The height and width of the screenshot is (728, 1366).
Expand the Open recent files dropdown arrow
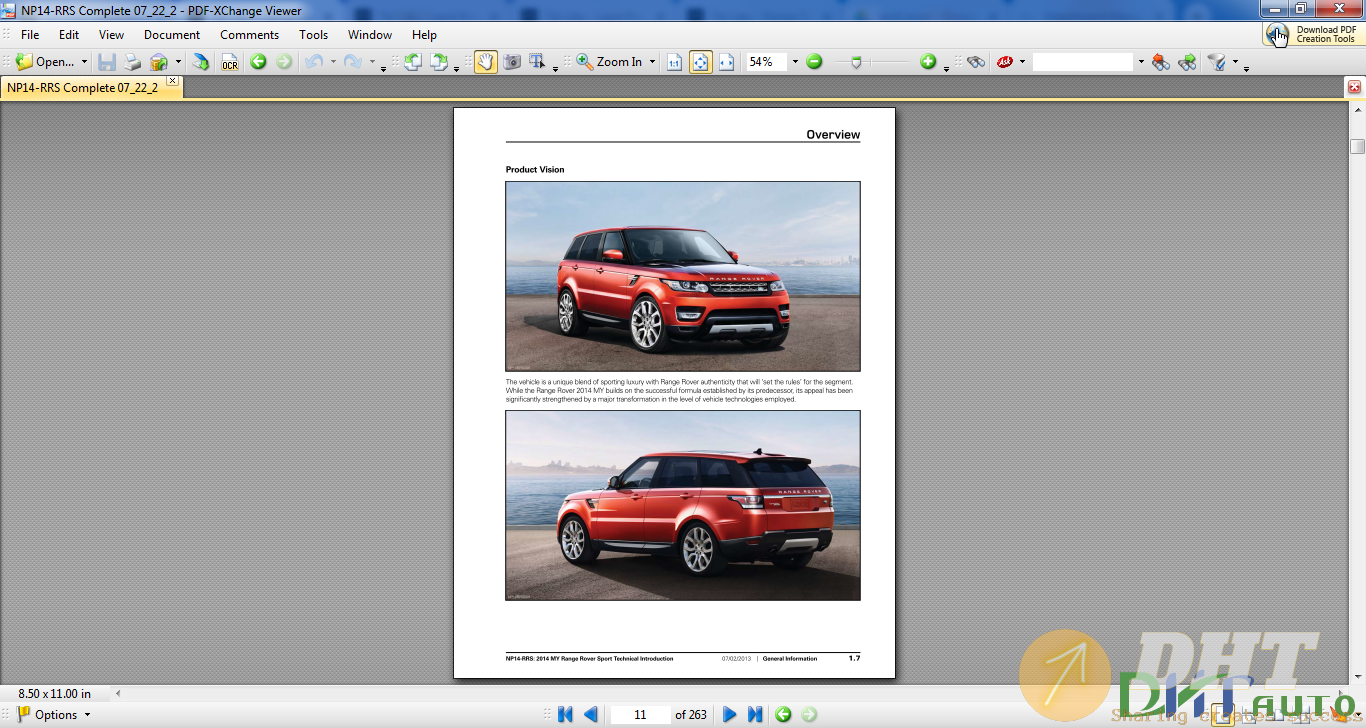pos(84,62)
